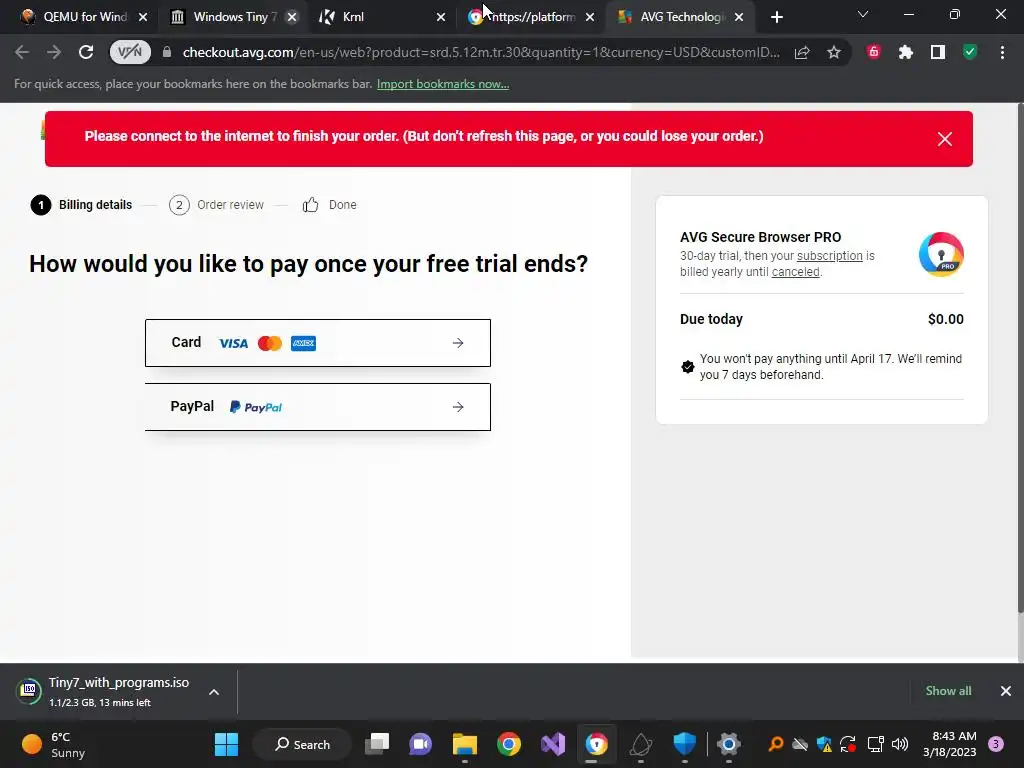Viewport: 1024px width, 768px height.
Task: Close the downloads bar
Action: (x=1006, y=691)
